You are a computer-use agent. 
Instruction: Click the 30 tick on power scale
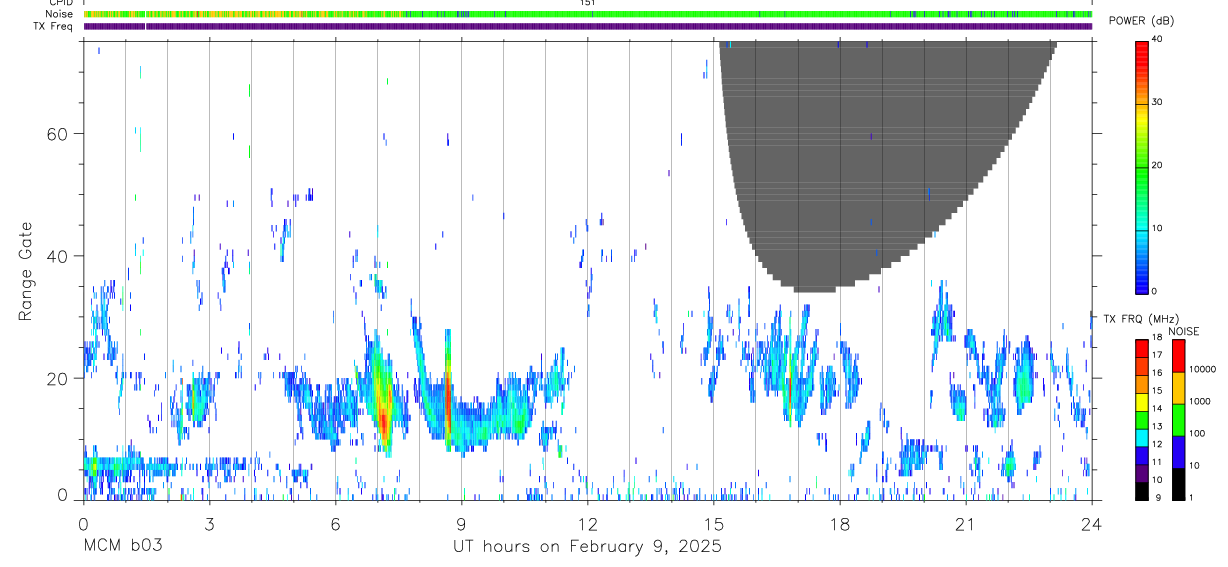1157,103
